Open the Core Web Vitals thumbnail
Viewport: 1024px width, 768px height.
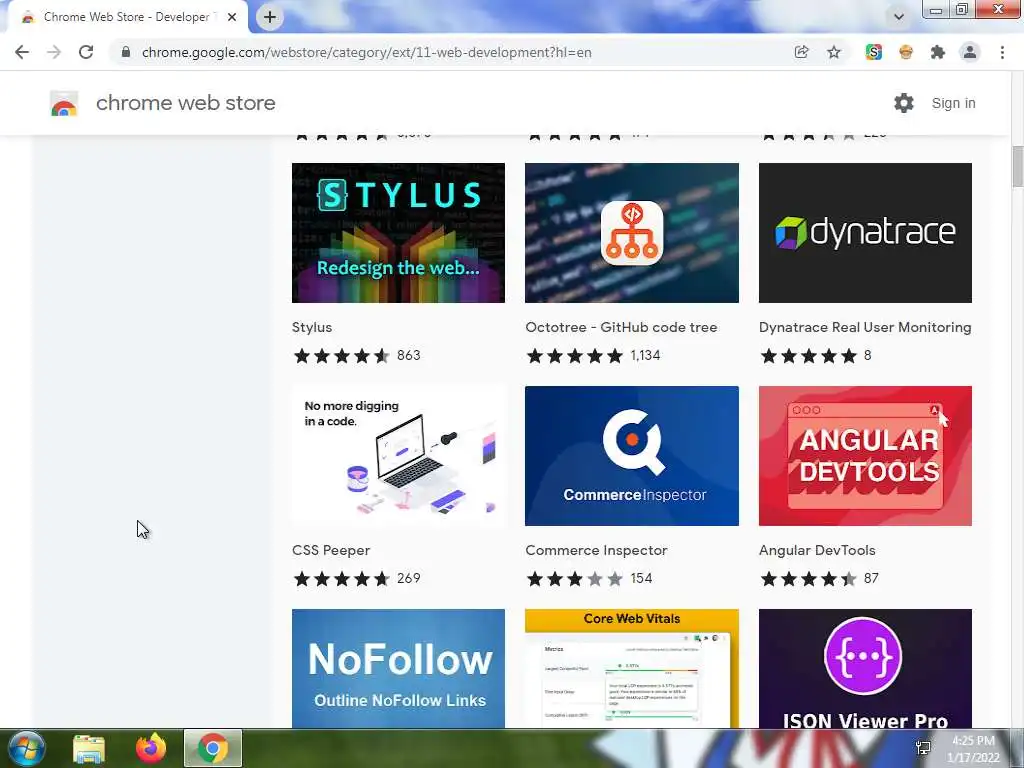click(632, 669)
